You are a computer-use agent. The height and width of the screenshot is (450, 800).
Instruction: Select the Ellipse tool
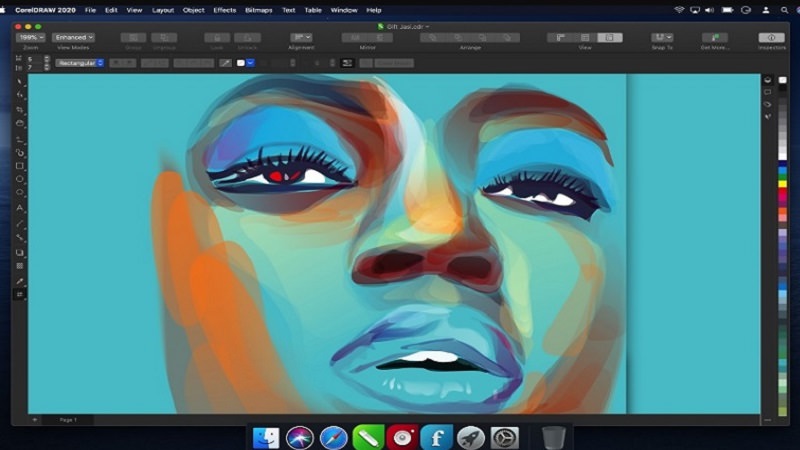(20, 179)
